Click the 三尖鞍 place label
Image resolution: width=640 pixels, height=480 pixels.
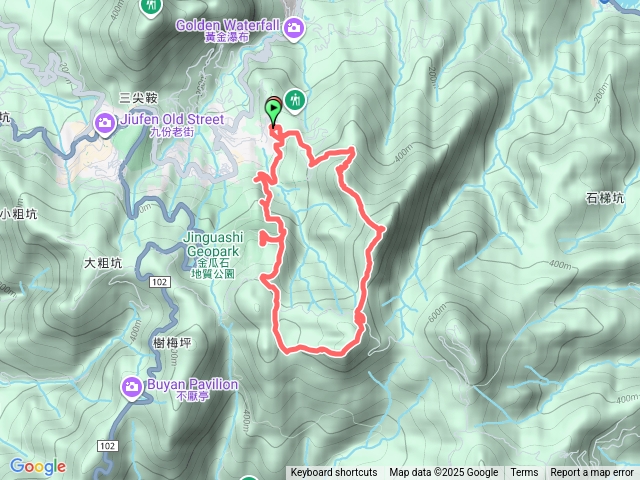coord(139,98)
